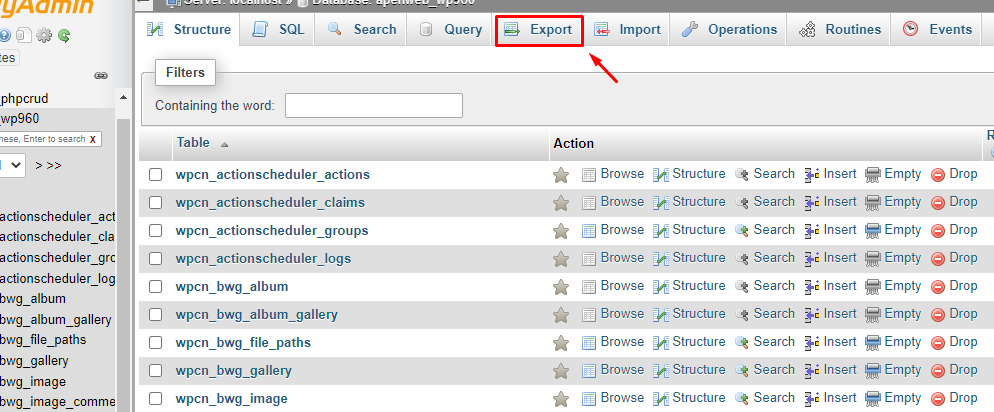
Task: Open navigation panel settings gear icon
Action: point(44,35)
